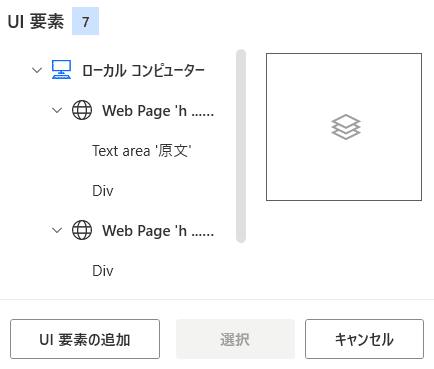Click the empty element preview box
Image resolution: width=434 pixels, height=369 pixels.
pos(344,127)
